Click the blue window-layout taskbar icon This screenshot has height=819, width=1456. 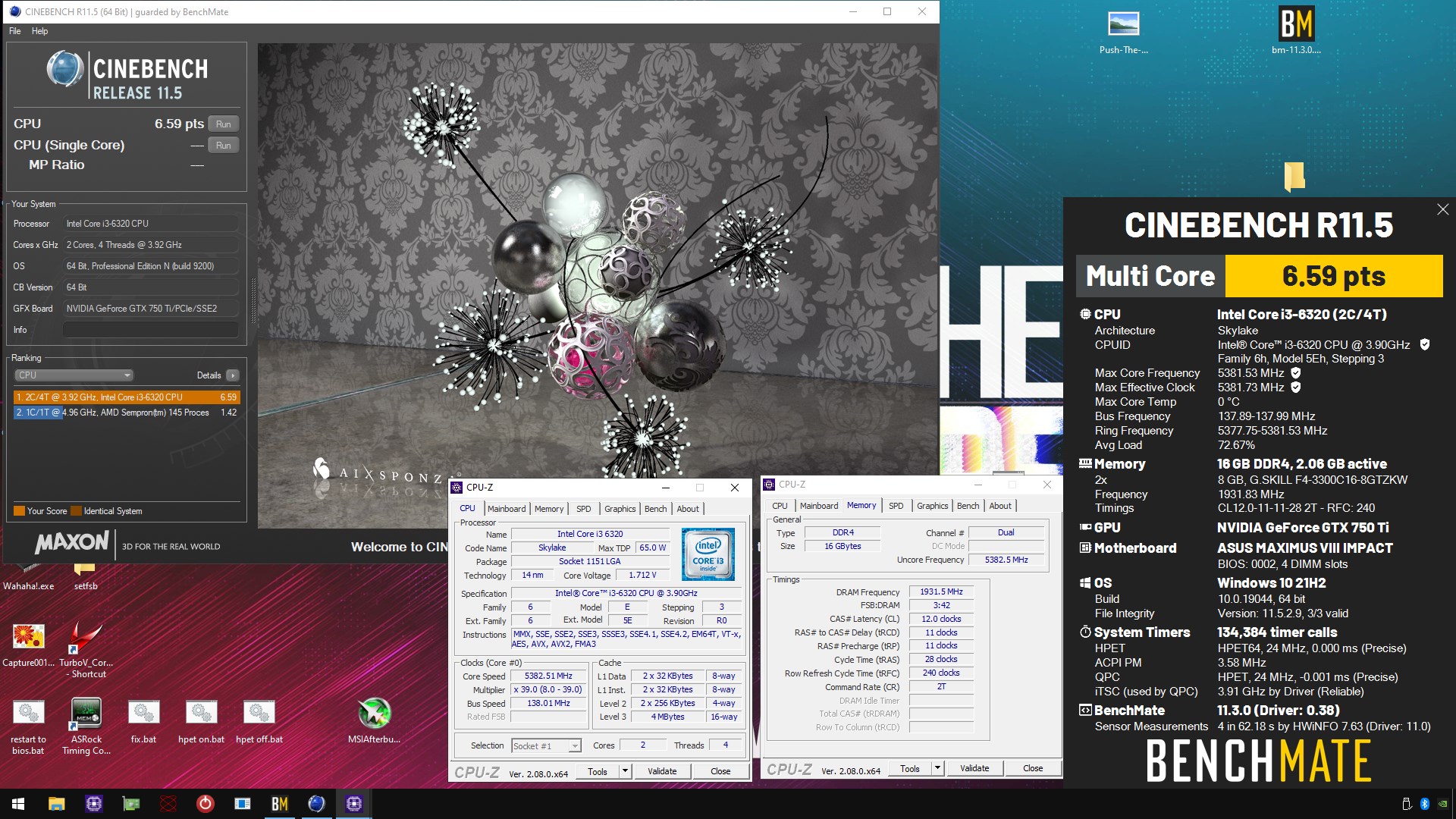[242, 804]
